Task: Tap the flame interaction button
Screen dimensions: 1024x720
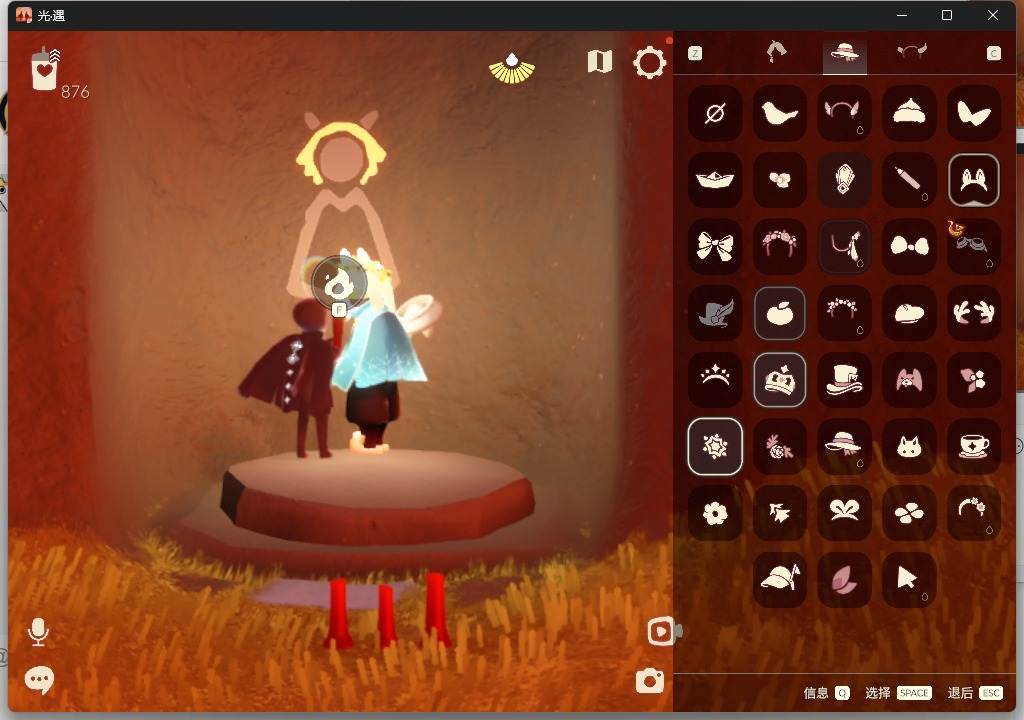Action: coord(338,283)
